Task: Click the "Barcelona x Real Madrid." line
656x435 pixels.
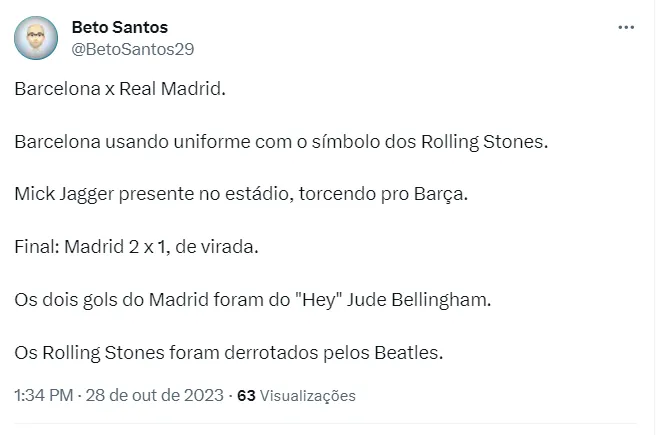Action: (121, 90)
